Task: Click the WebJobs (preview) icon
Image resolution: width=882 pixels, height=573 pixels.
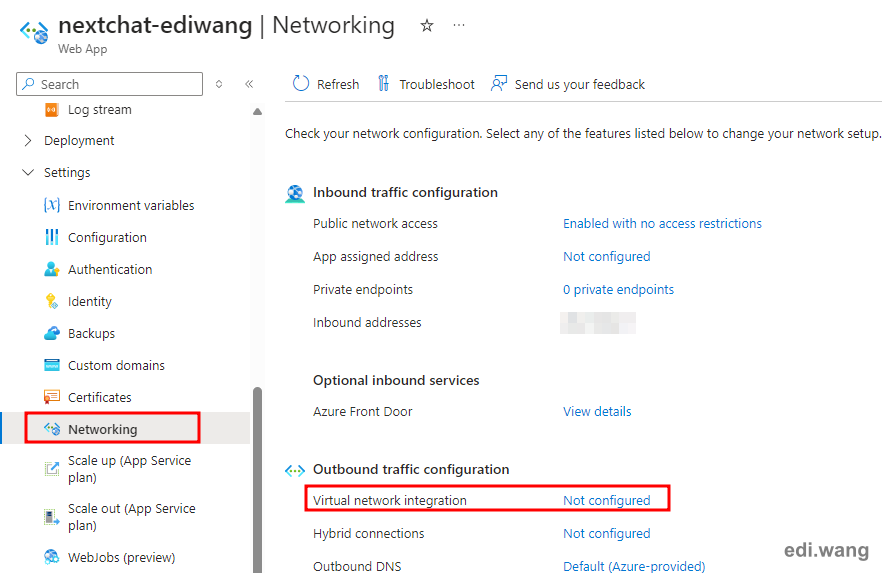Action: coord(52,557)
